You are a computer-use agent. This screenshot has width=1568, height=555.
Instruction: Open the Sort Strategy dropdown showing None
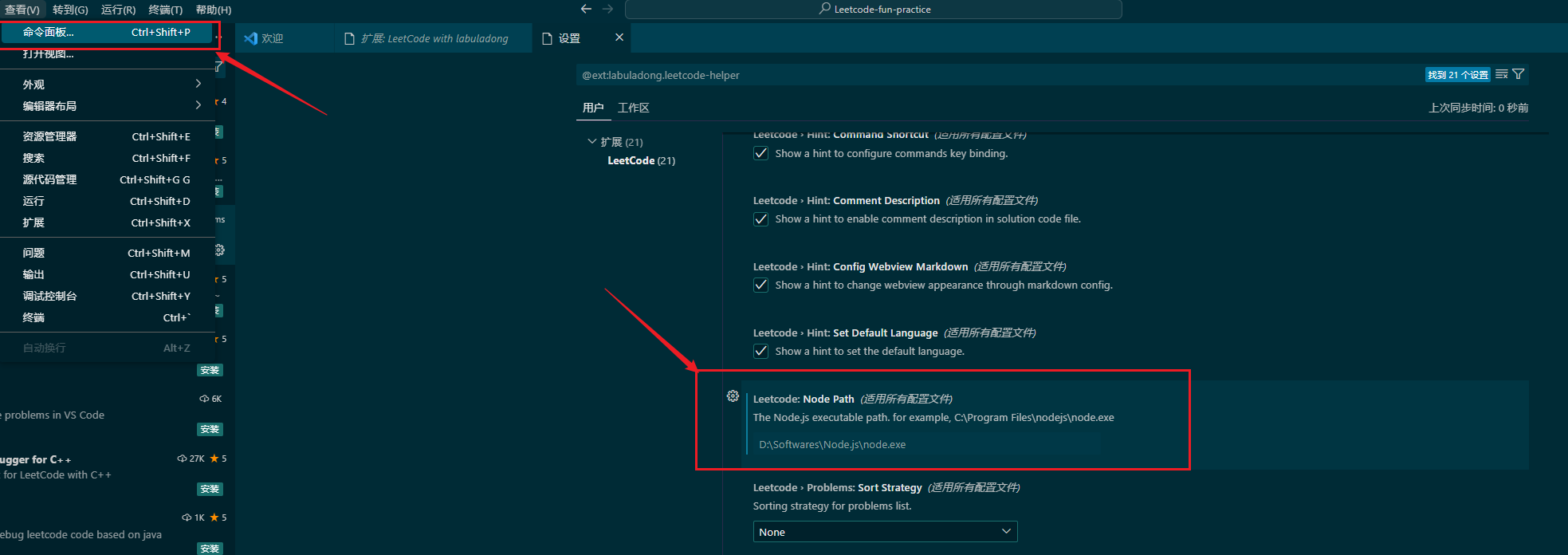coord(885,532)
